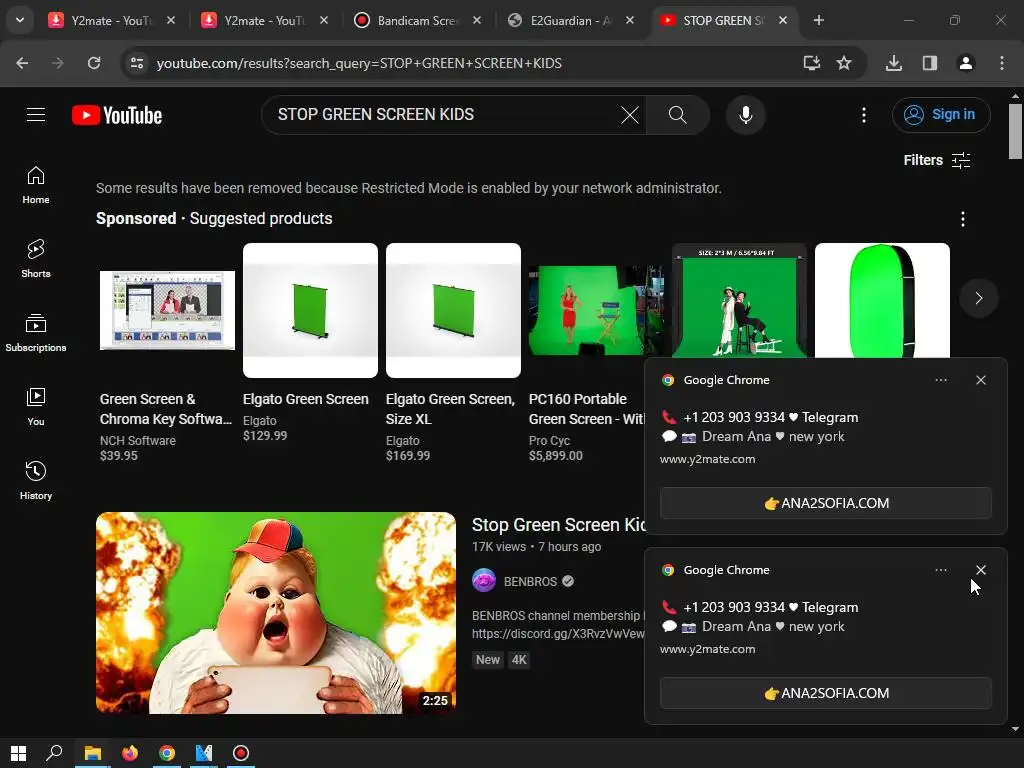Clear the search box with the X icon
Image resolution: width=1024 pixels, height=768 pixels.
coord(630,116)
